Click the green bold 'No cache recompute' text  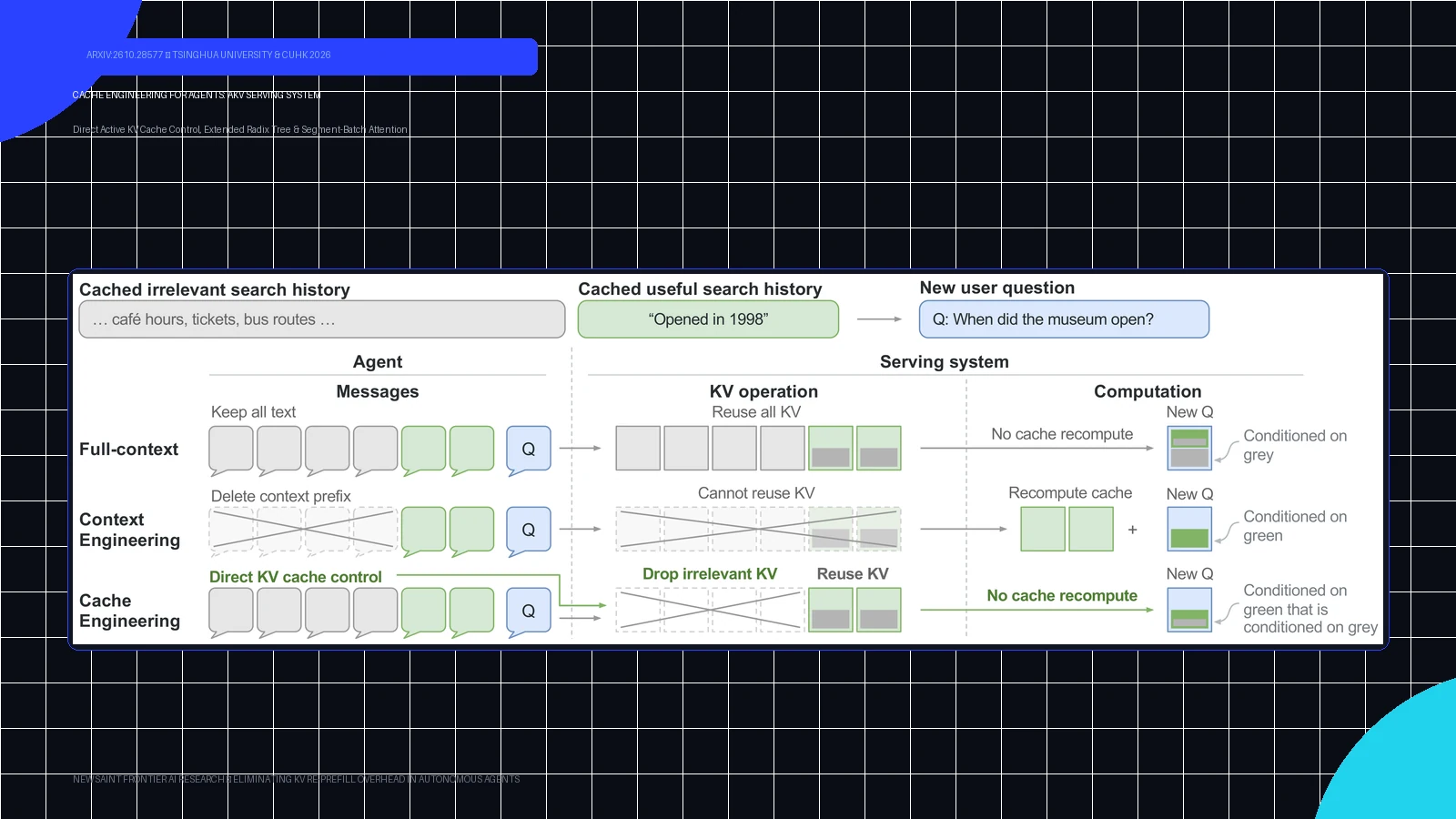pyautogui.click(x=1062, y=595)
